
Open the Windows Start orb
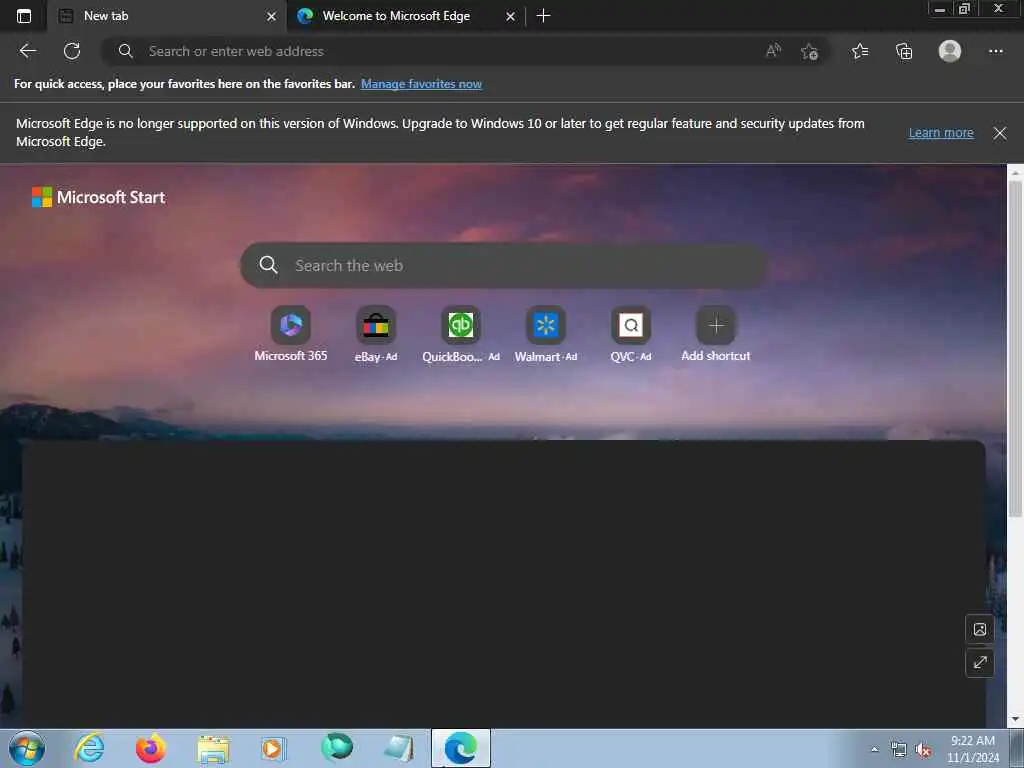click(27, 748)
